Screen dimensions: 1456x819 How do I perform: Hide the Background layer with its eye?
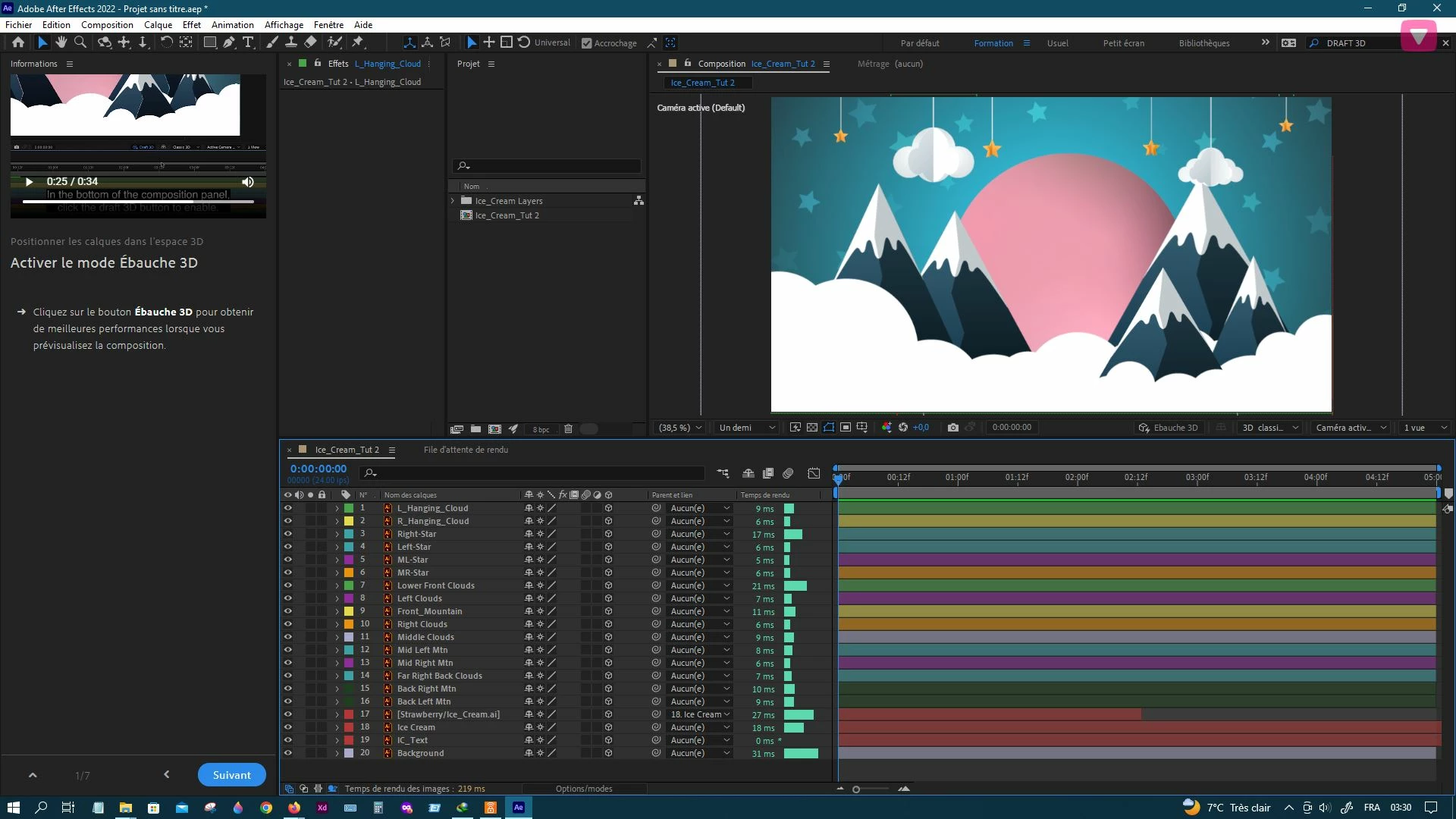(288, 753)
